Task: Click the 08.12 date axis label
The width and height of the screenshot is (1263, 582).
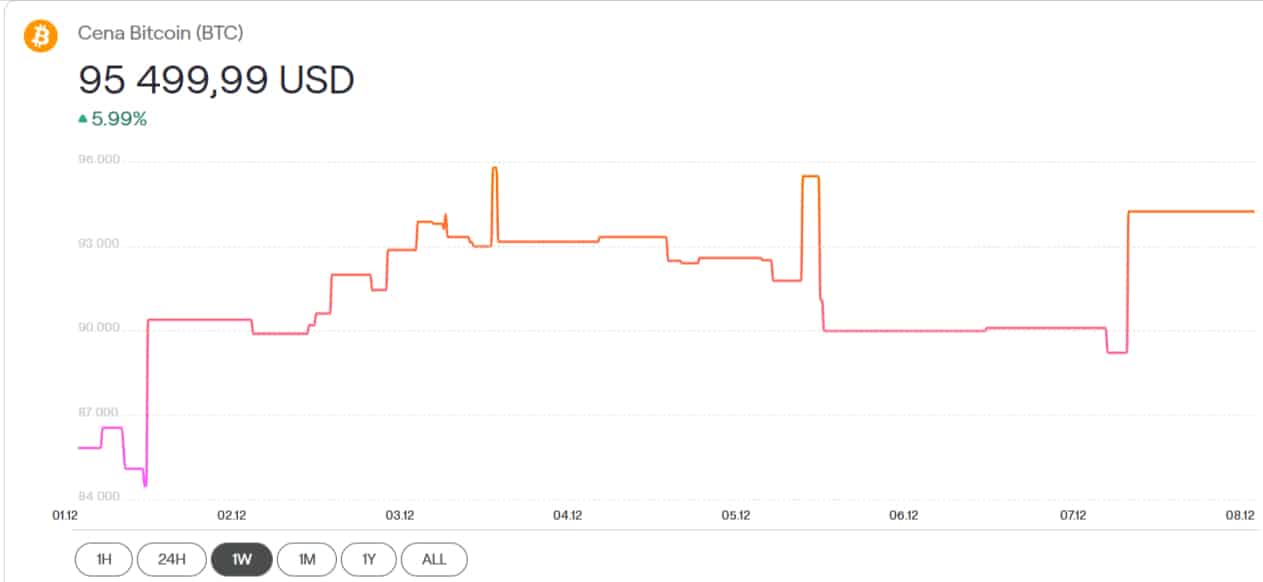Action: coord(1240,515)
